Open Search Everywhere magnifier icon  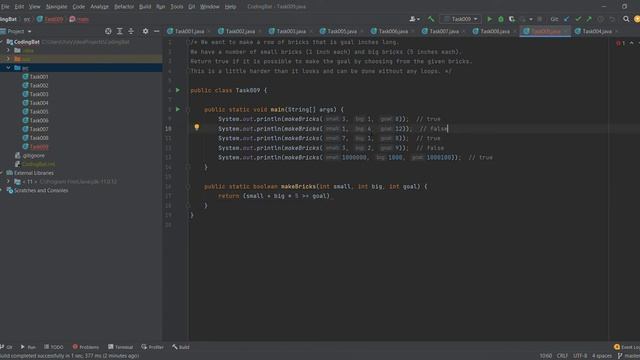click(626, 19)
